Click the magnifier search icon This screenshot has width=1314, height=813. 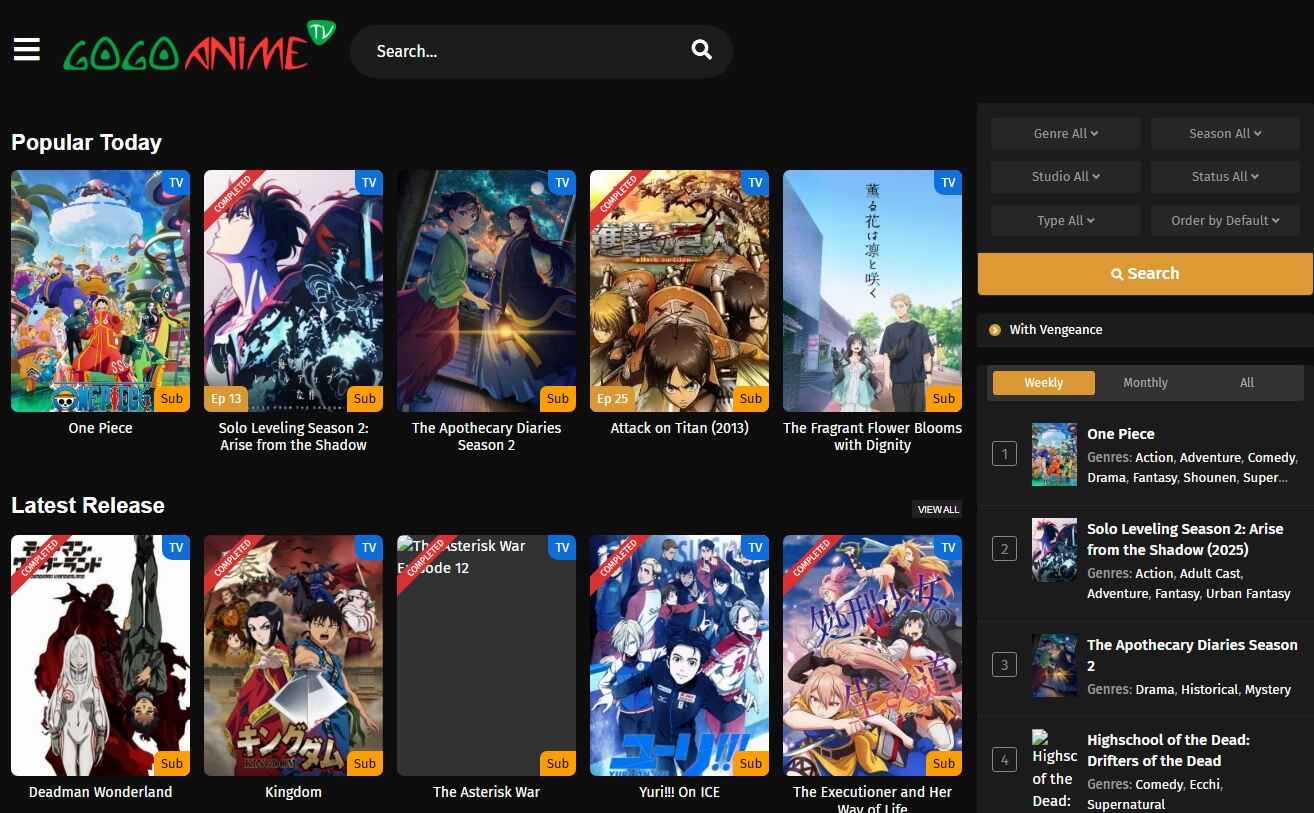[x=702, y=50]
